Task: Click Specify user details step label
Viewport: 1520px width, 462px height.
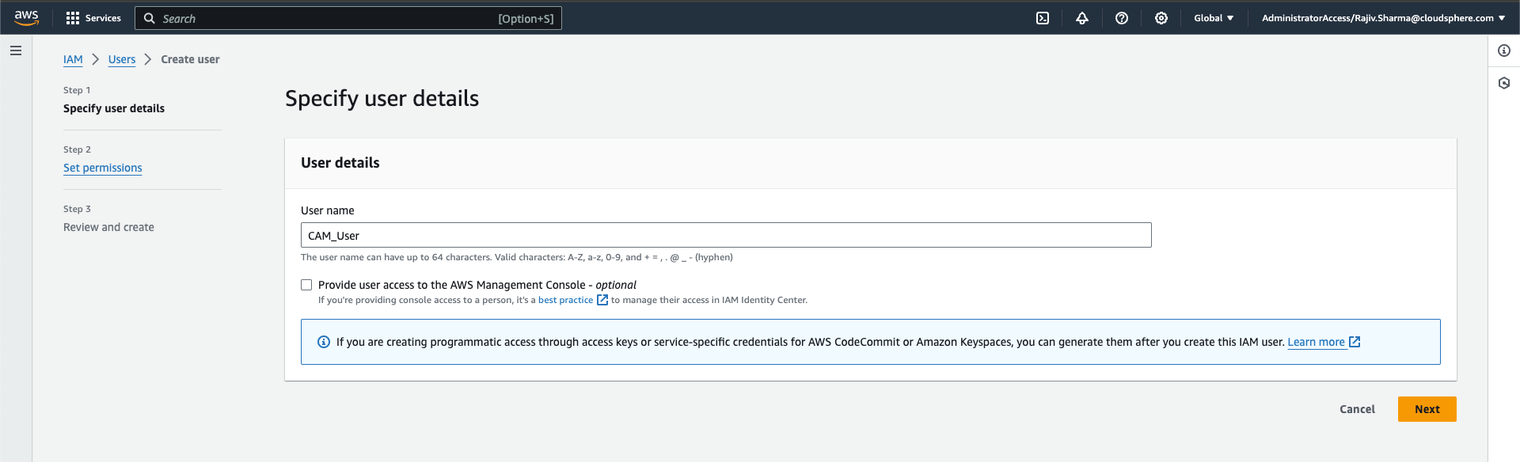Action: (x=114, y=108)
